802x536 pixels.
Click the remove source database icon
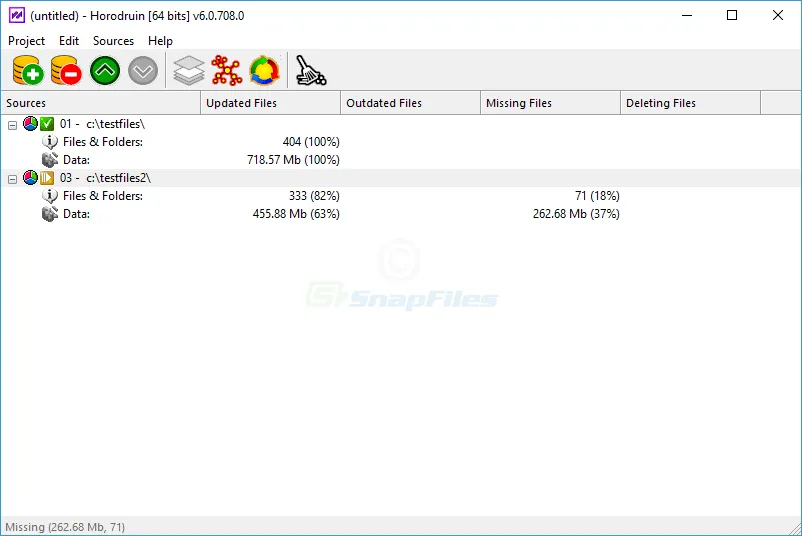point(66,70)
